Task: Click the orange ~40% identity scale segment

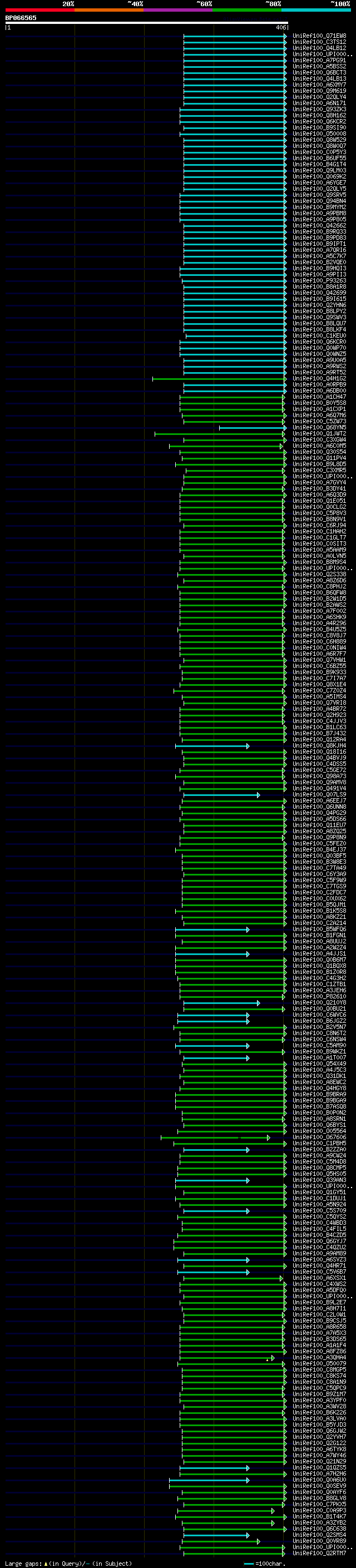Action: 109,11
